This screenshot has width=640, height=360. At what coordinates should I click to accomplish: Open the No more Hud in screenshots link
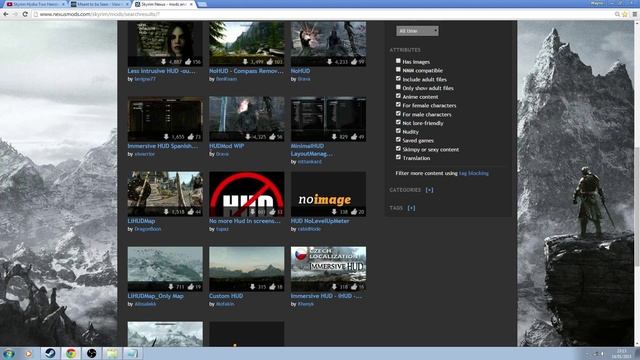pos(244,221)
